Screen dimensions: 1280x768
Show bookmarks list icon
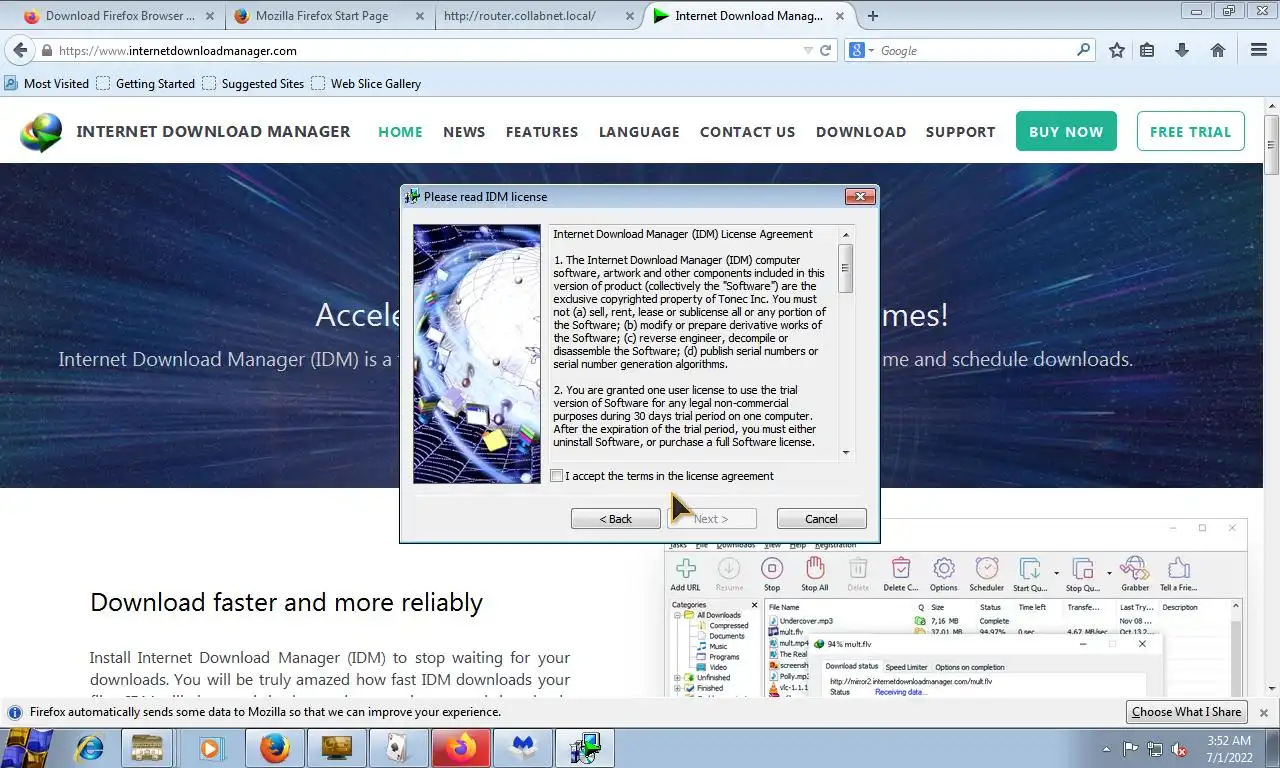tap(1147, 50)
